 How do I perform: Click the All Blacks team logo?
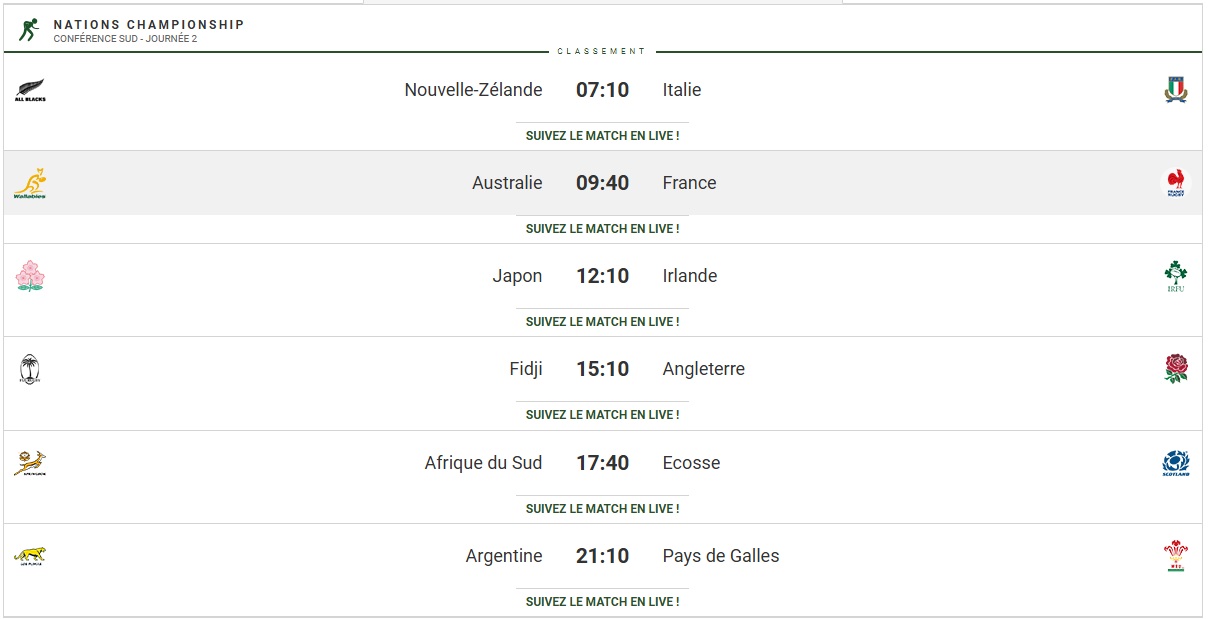click(30, 90)
